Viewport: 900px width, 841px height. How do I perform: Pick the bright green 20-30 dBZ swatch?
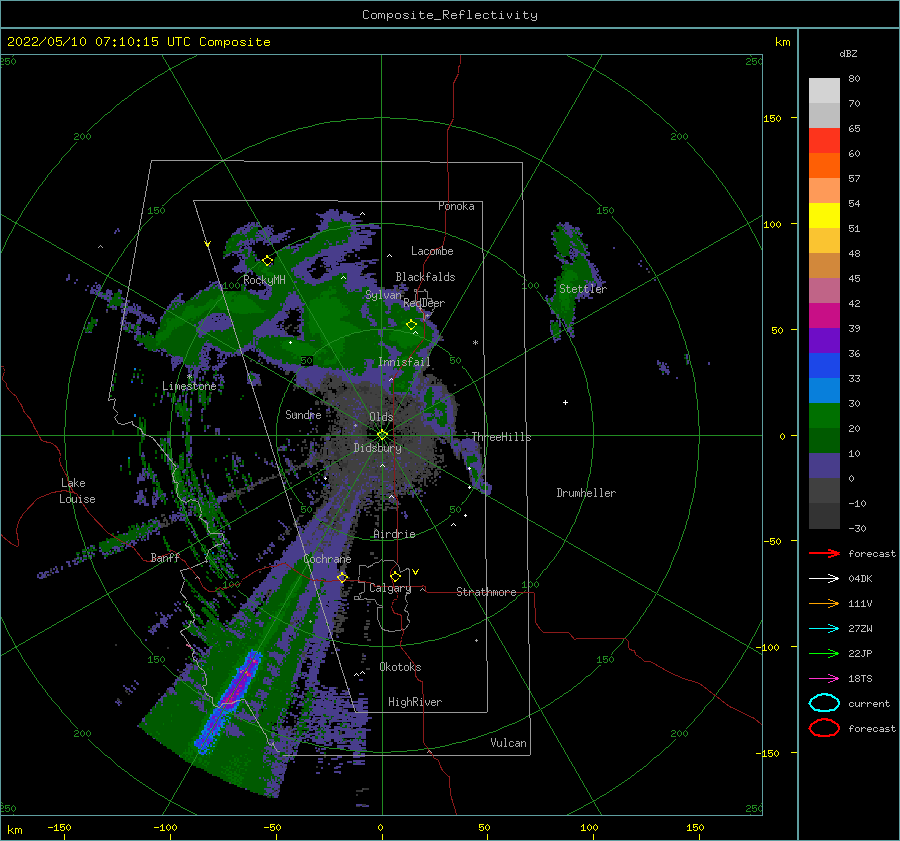[x=824, y=415]
